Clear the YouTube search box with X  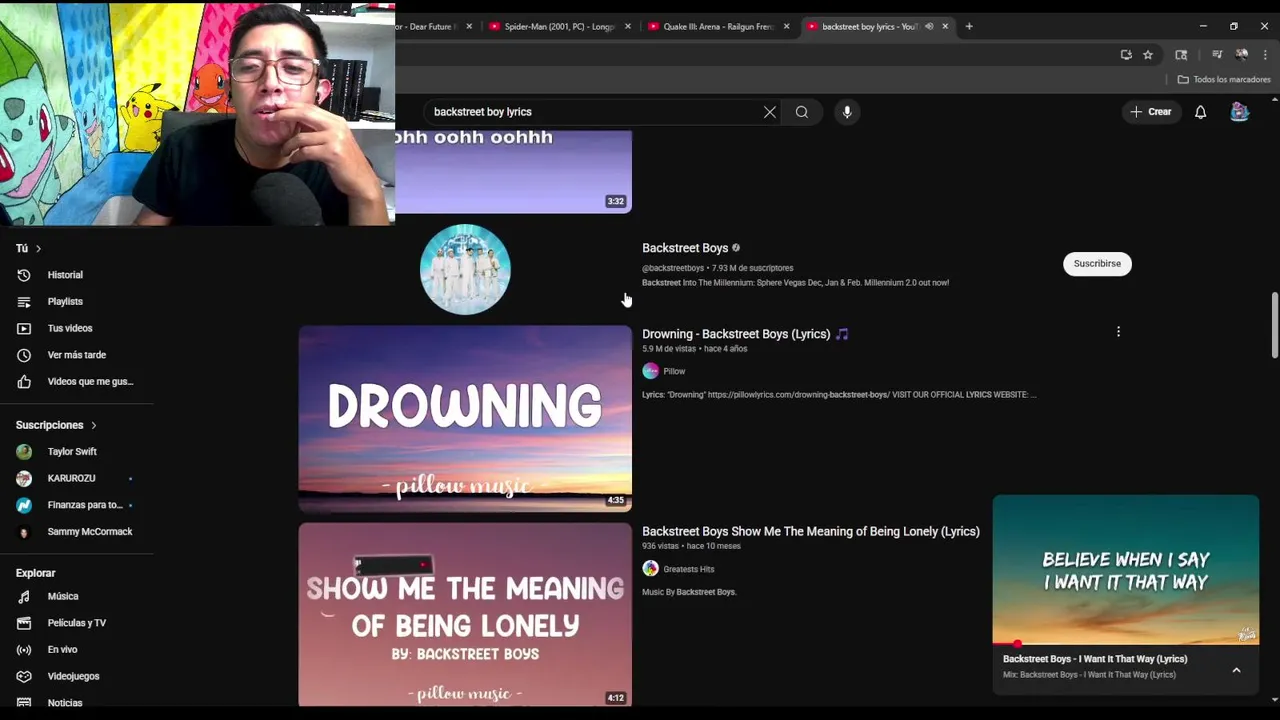coord(770,112)
